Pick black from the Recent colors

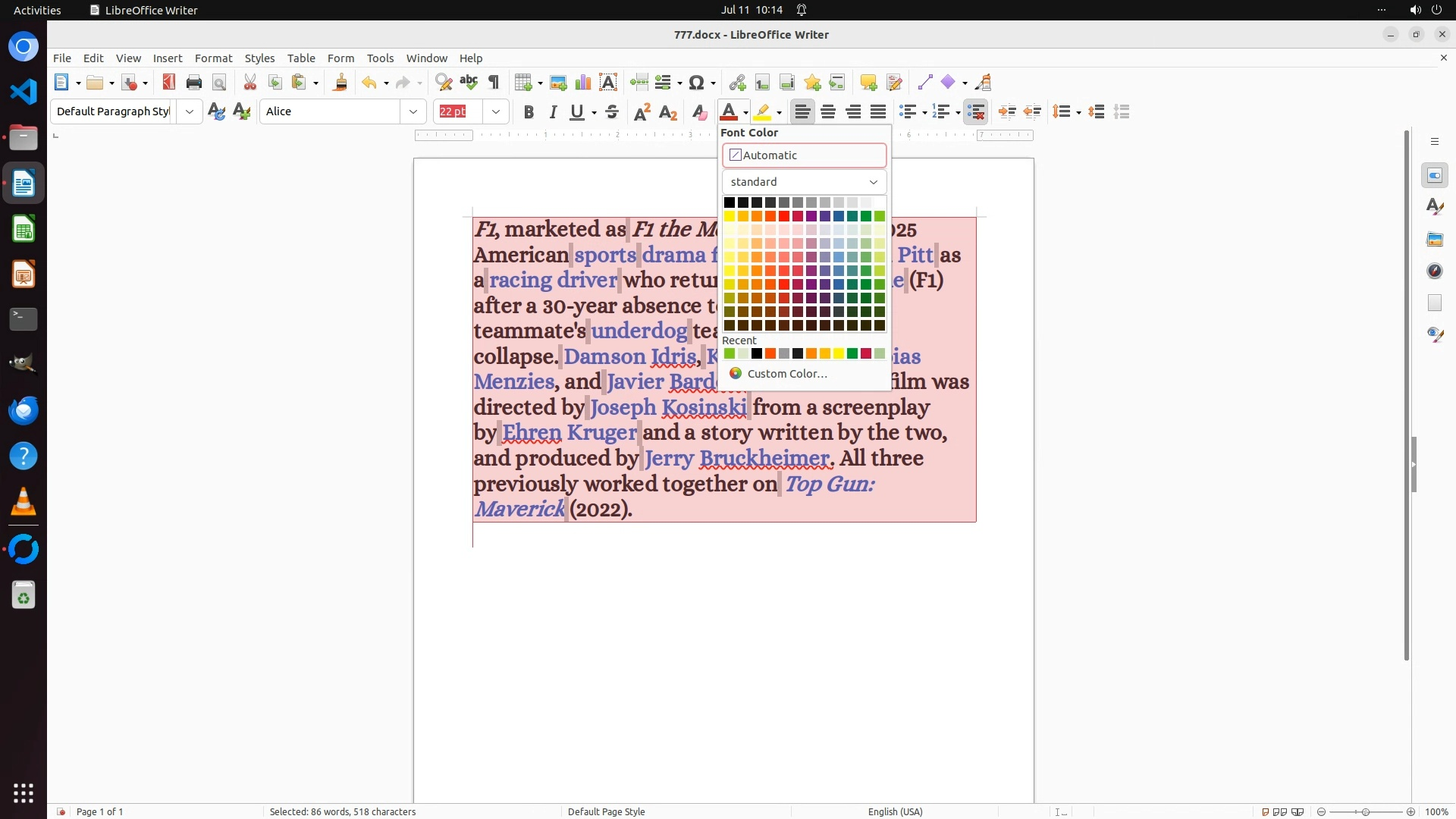click(757, 353)
